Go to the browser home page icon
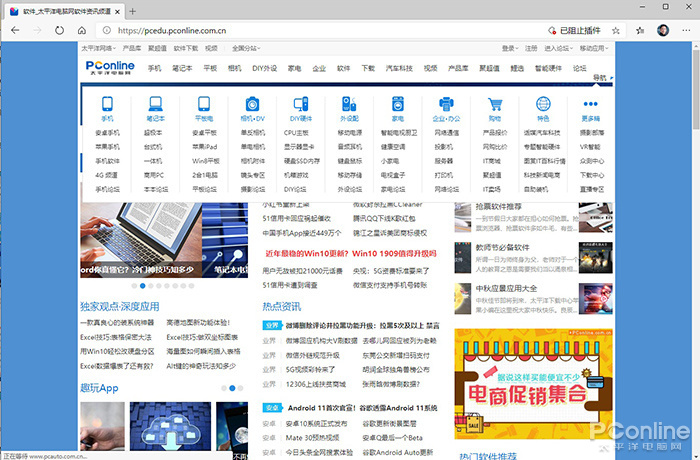700x460 pixels. (82, 31)
